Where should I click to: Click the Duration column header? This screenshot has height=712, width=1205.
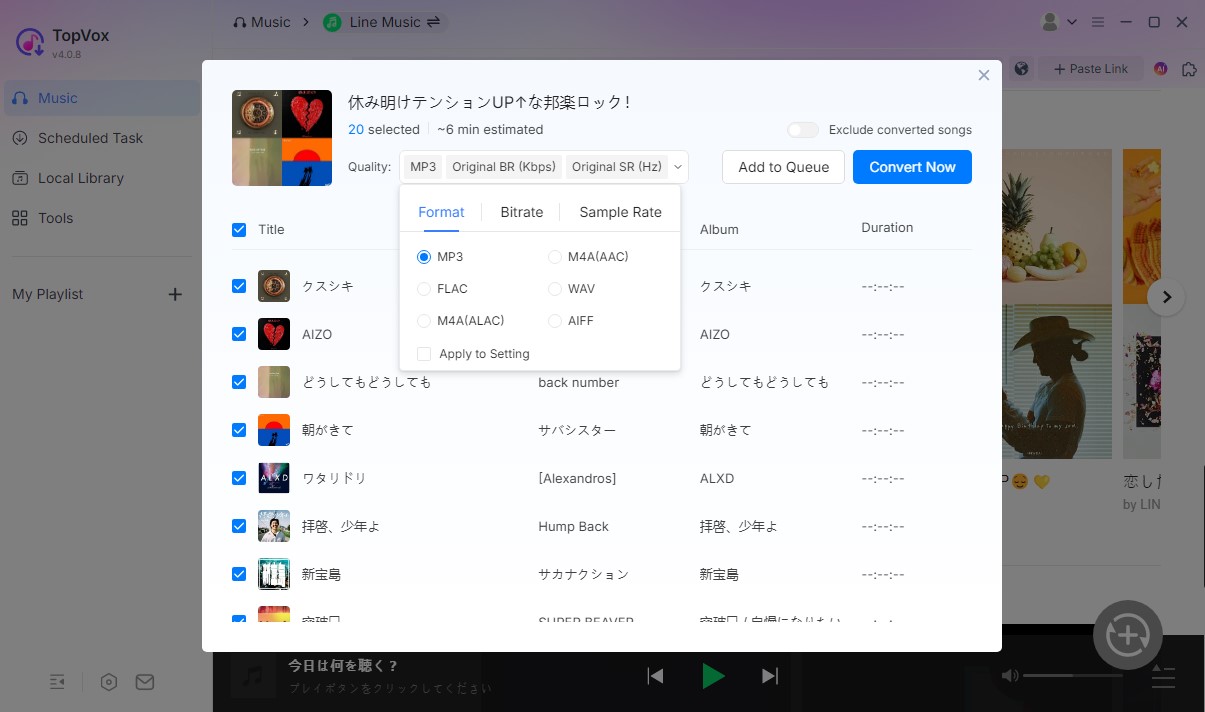pos(887,227)
